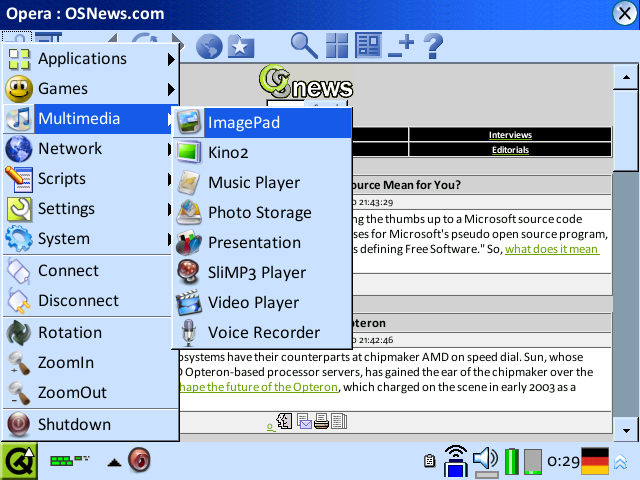Viewport: 640px width, 480px height.
Task: Click the green battery indicator
Action: coord(512,462)
